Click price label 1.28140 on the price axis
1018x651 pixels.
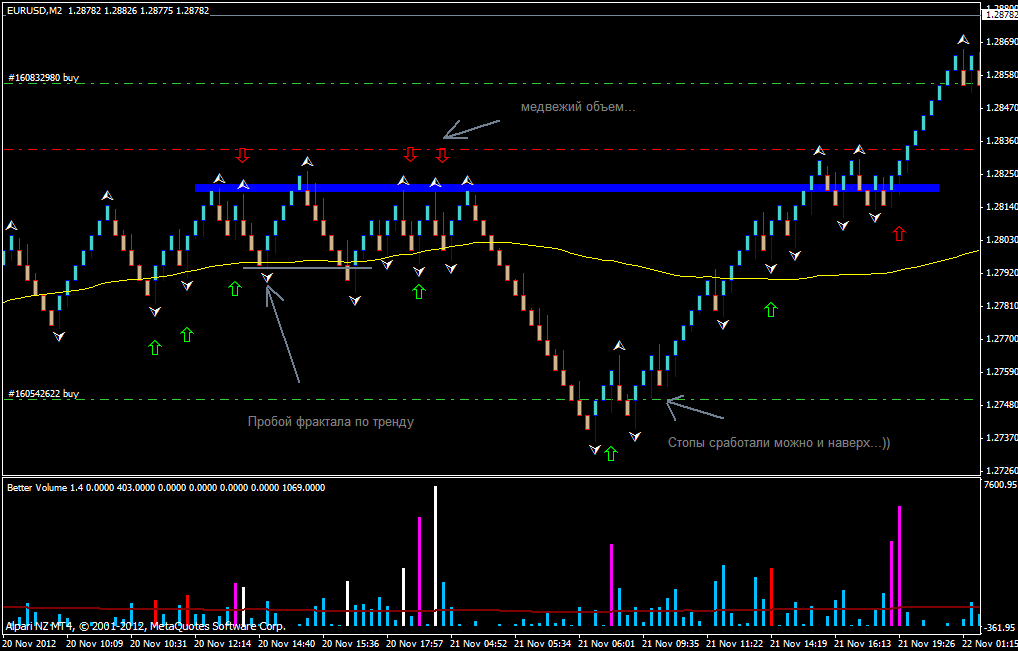point(1001,207)
